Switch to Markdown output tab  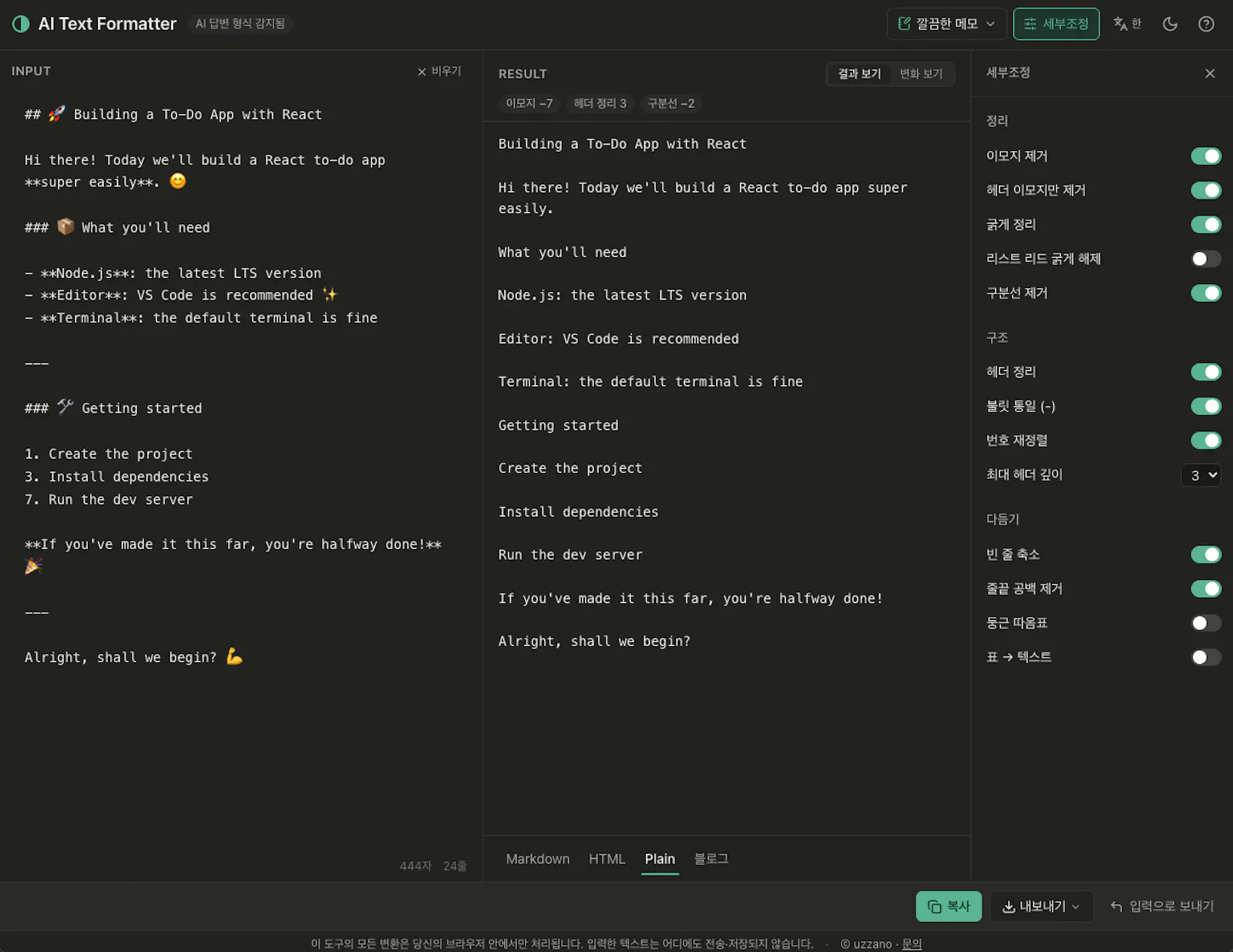538,859
